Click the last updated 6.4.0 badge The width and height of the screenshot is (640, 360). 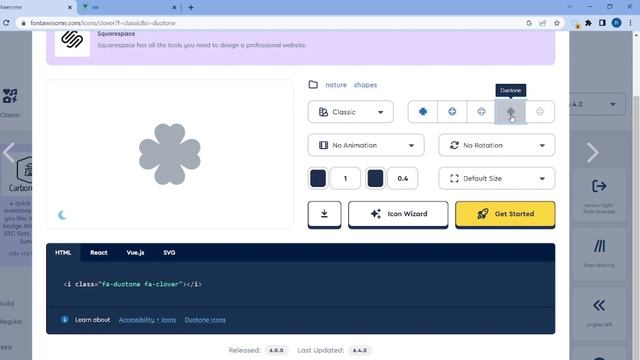tap(360, 350)
